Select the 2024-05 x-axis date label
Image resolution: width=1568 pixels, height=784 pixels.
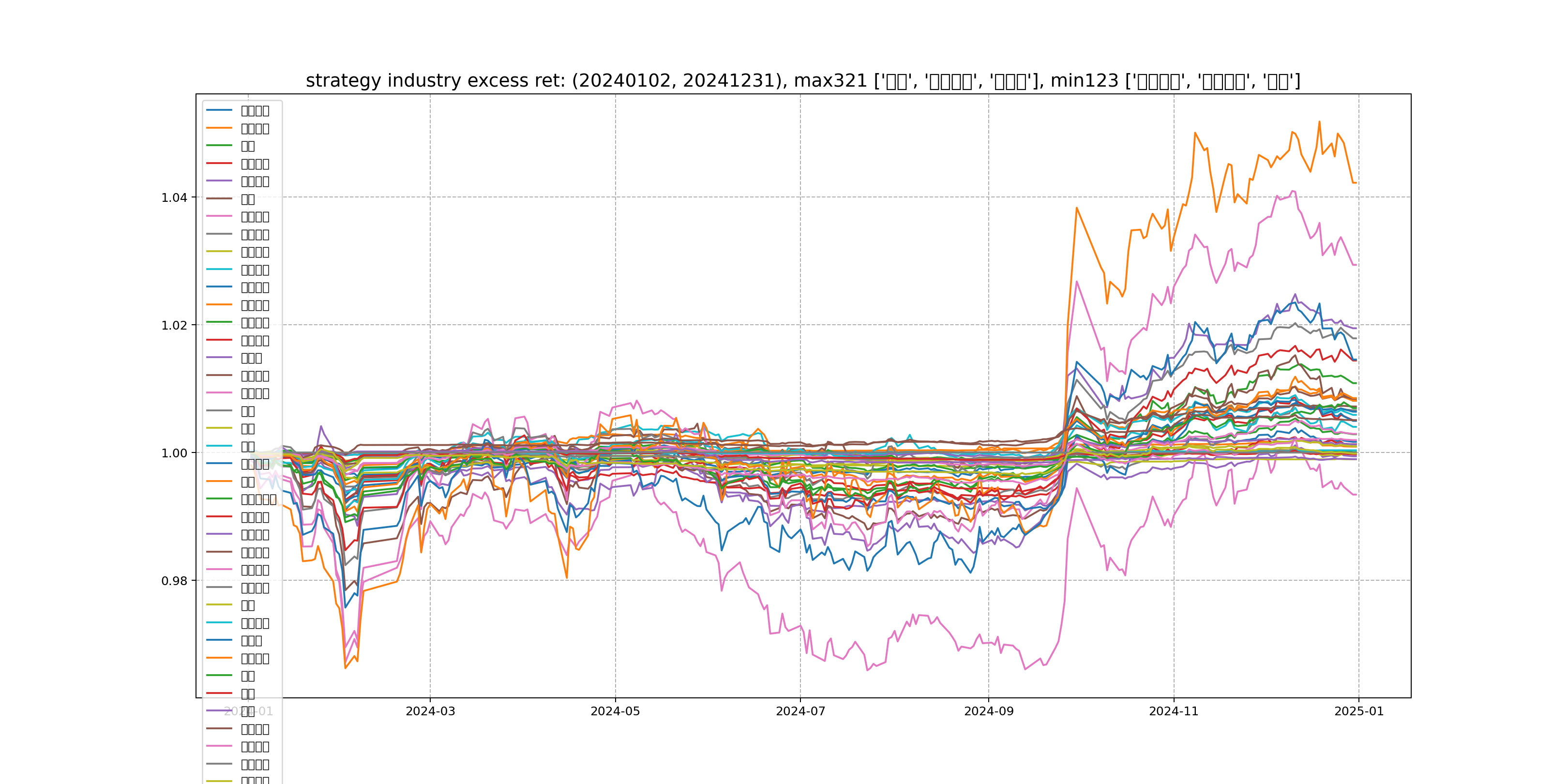pyautogui.click(x=615, y=711)
